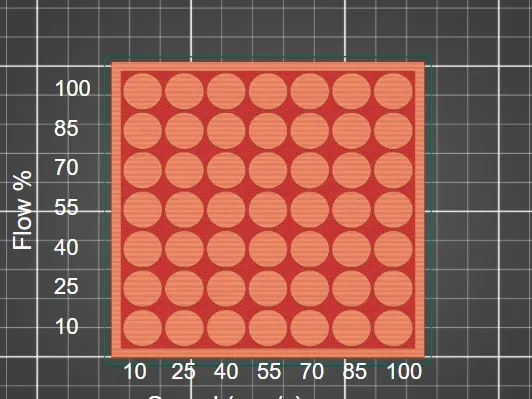Select the 40 label on the Flow axis
This screenshot has height=399, width=532.
[66, 247]
